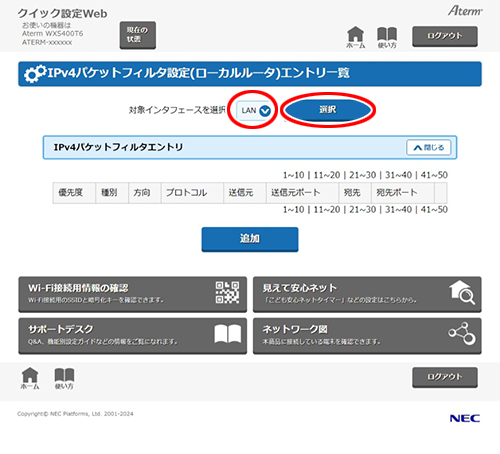The width and height of the screenshot is (500, 454).
Task: Click the house with magnifier icon
Action: [462, 292]
